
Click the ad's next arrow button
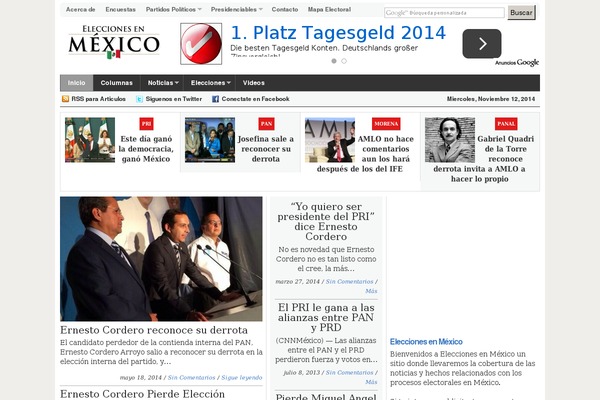click(x=482, y=44)
